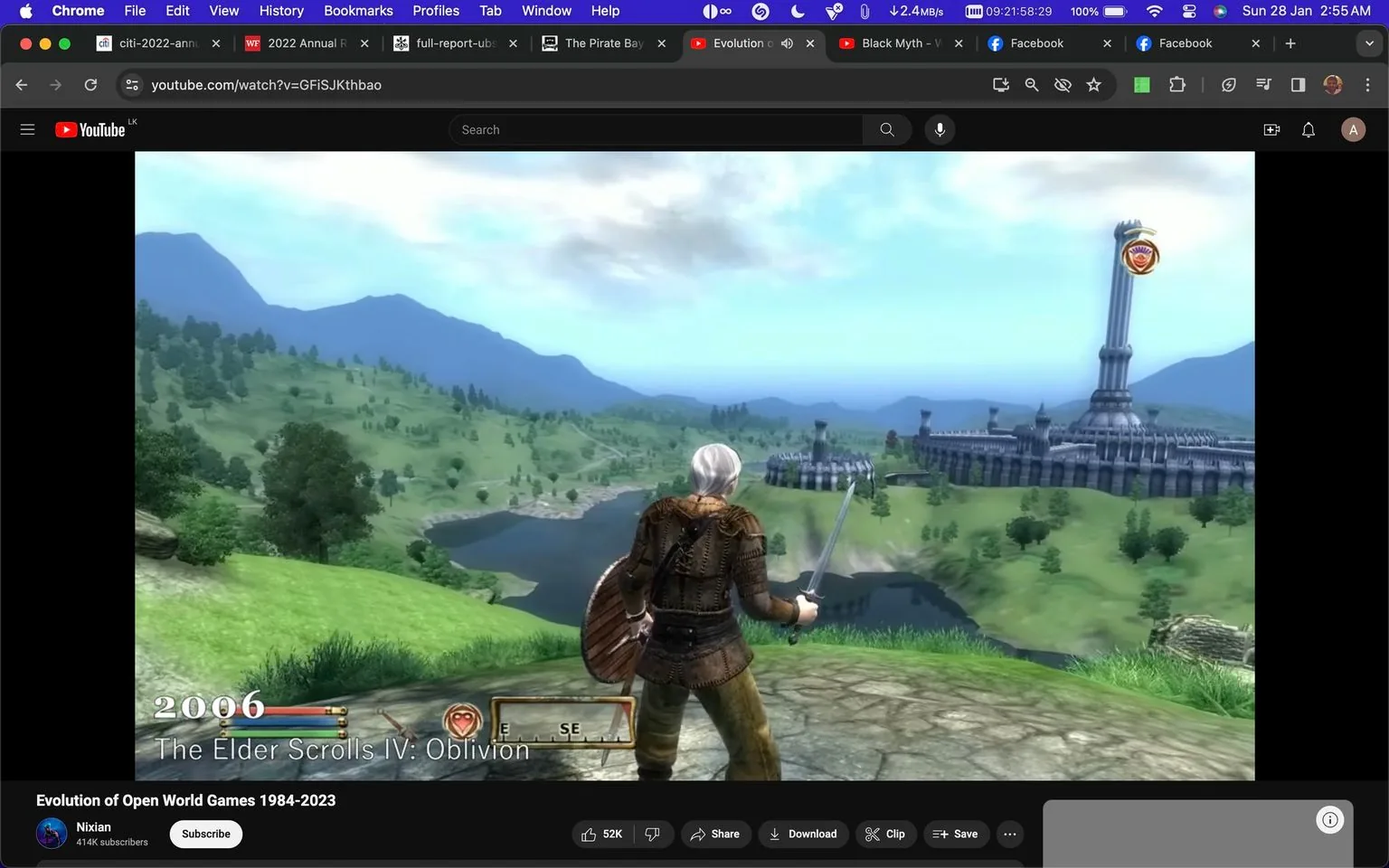1389x868 pixels.
Task: Open the Nixian channel avatar
Action: [x=52, y=833]
